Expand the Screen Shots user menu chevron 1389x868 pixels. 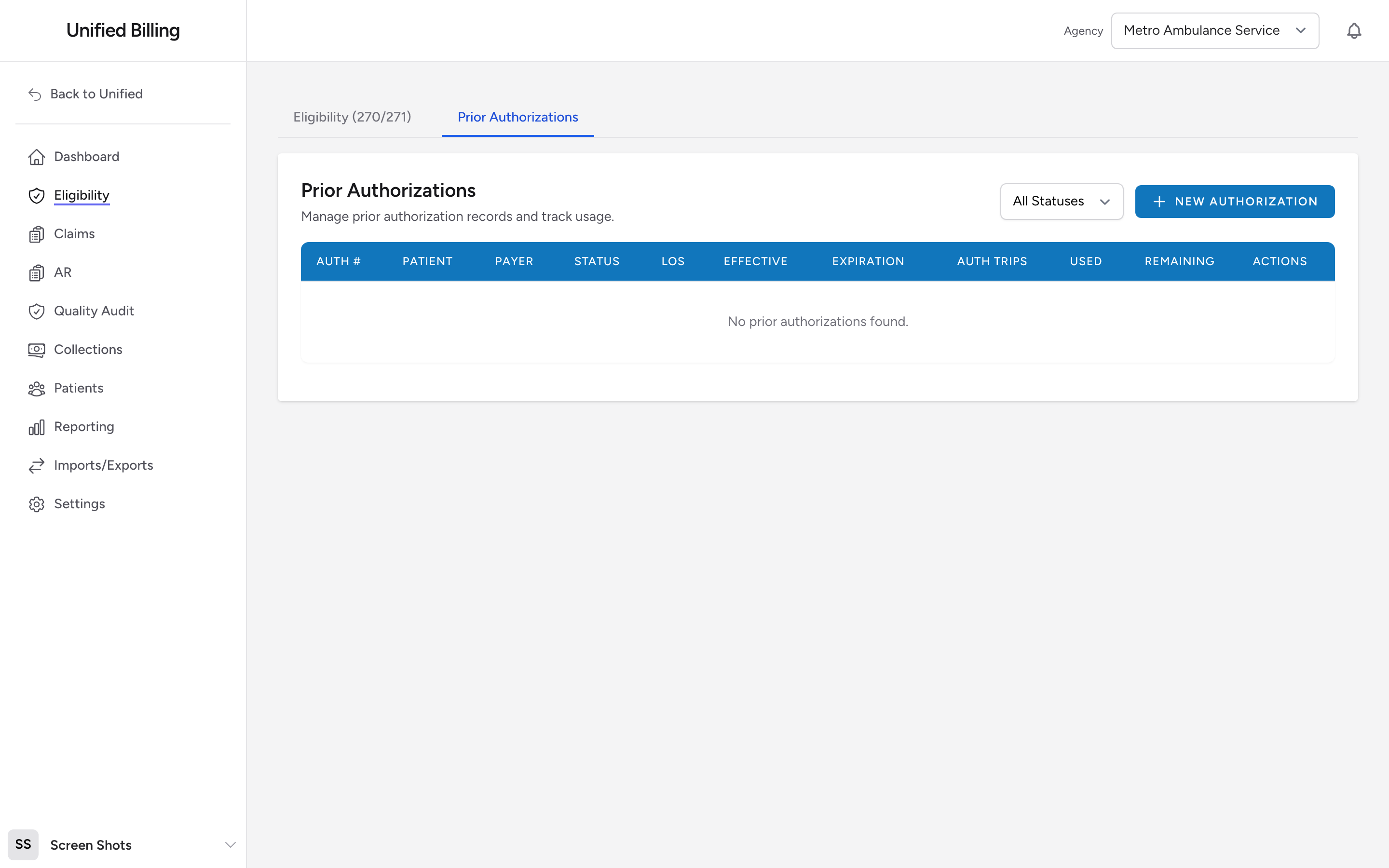pyautogui.click(x=230, y=844)
